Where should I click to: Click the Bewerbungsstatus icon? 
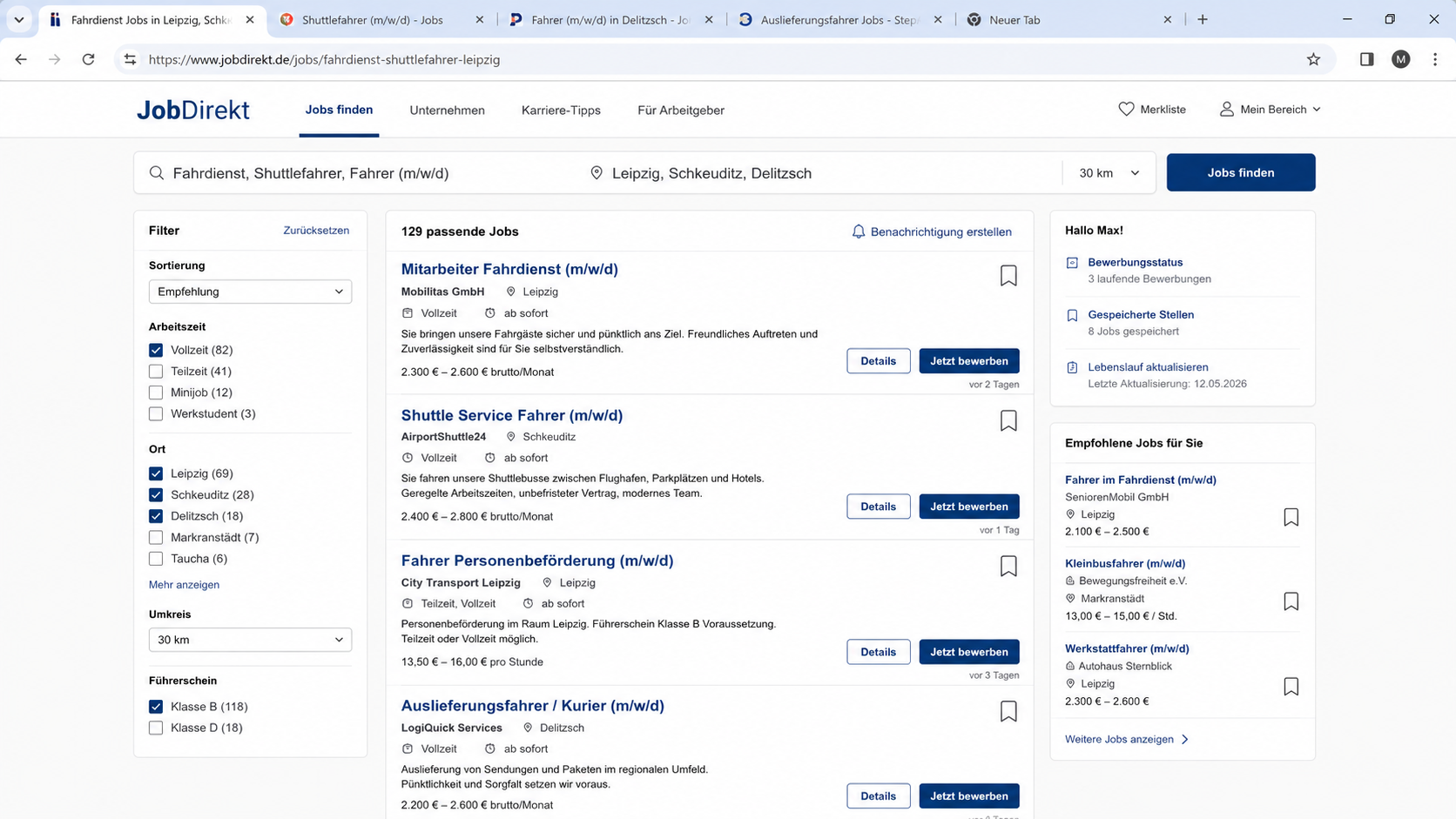click(x=1072, y=263)
